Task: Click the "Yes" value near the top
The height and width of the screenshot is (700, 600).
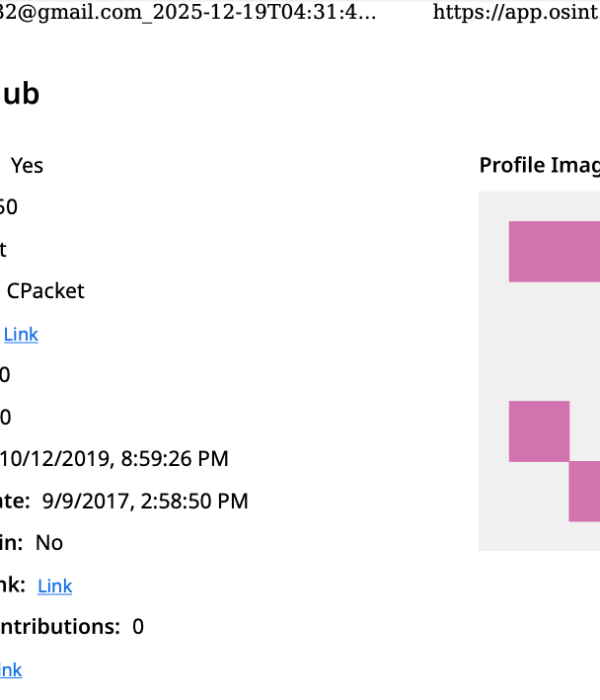Action: [27, 165]
